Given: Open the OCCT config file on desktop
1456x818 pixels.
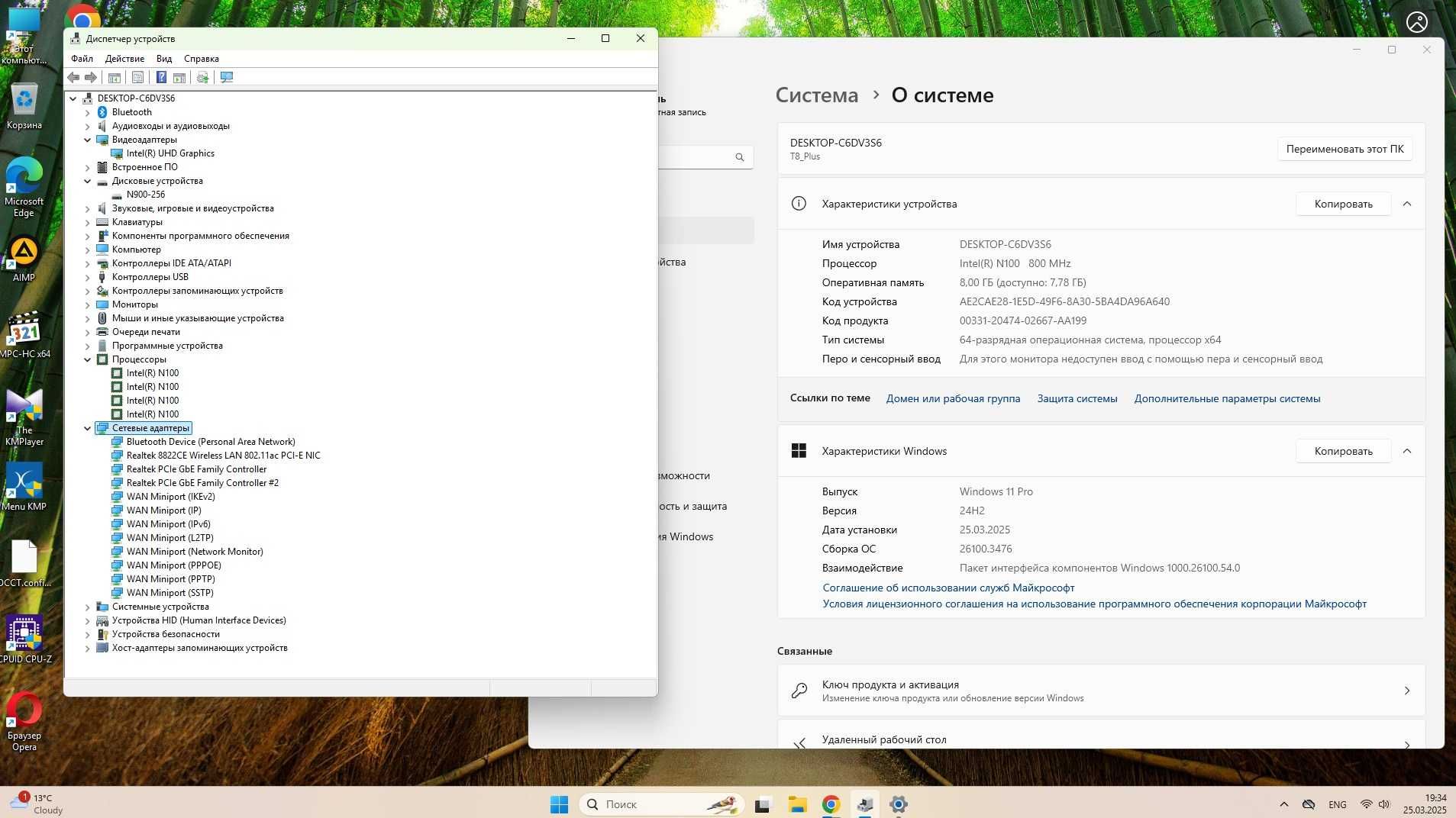Looking at the screenshot, I should coord(24,563).
